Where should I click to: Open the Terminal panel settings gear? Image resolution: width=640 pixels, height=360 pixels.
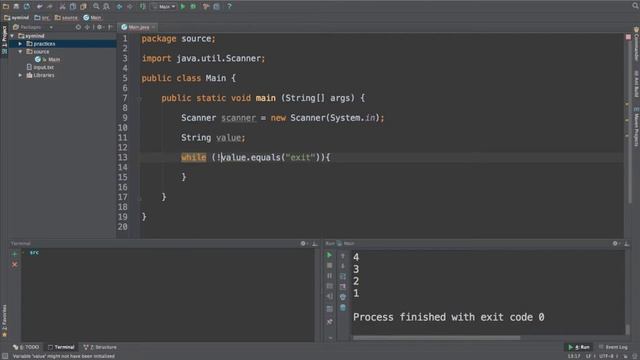tap(303, 243)
